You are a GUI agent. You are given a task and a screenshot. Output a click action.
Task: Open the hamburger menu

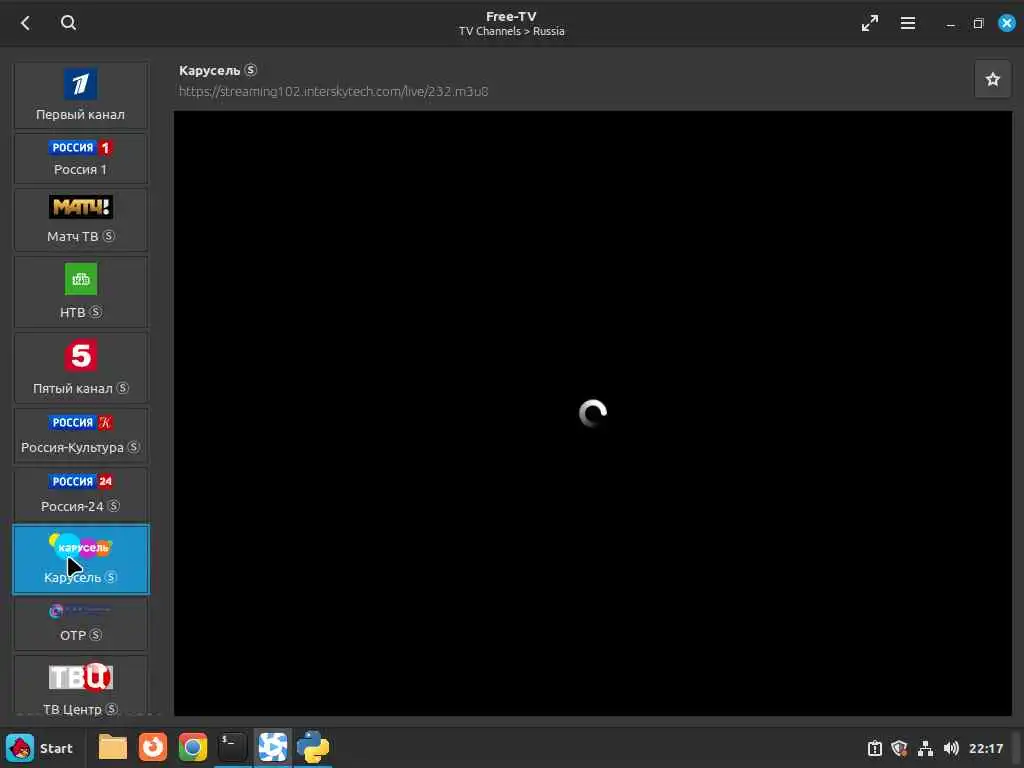(908, 24)
